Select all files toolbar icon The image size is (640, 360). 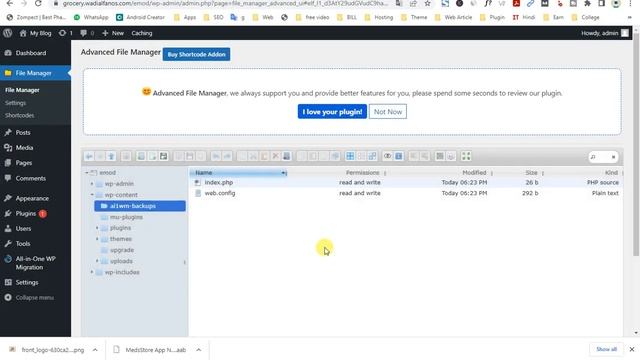coord(350,156)
